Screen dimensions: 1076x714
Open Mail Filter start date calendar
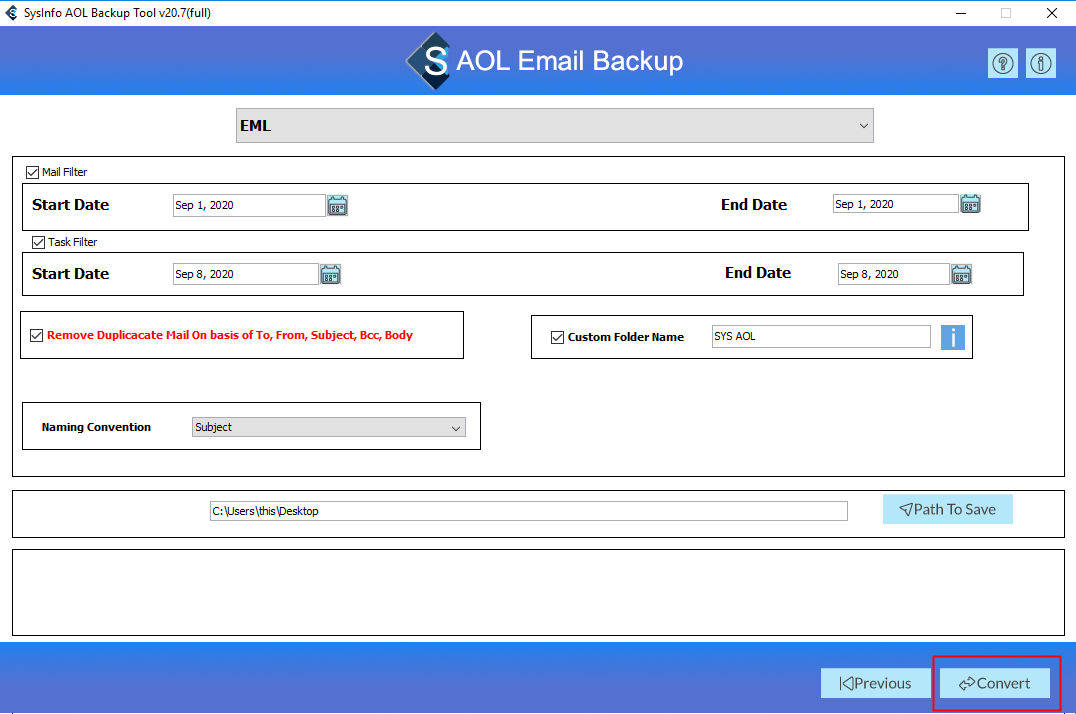[x=338, y=206]
